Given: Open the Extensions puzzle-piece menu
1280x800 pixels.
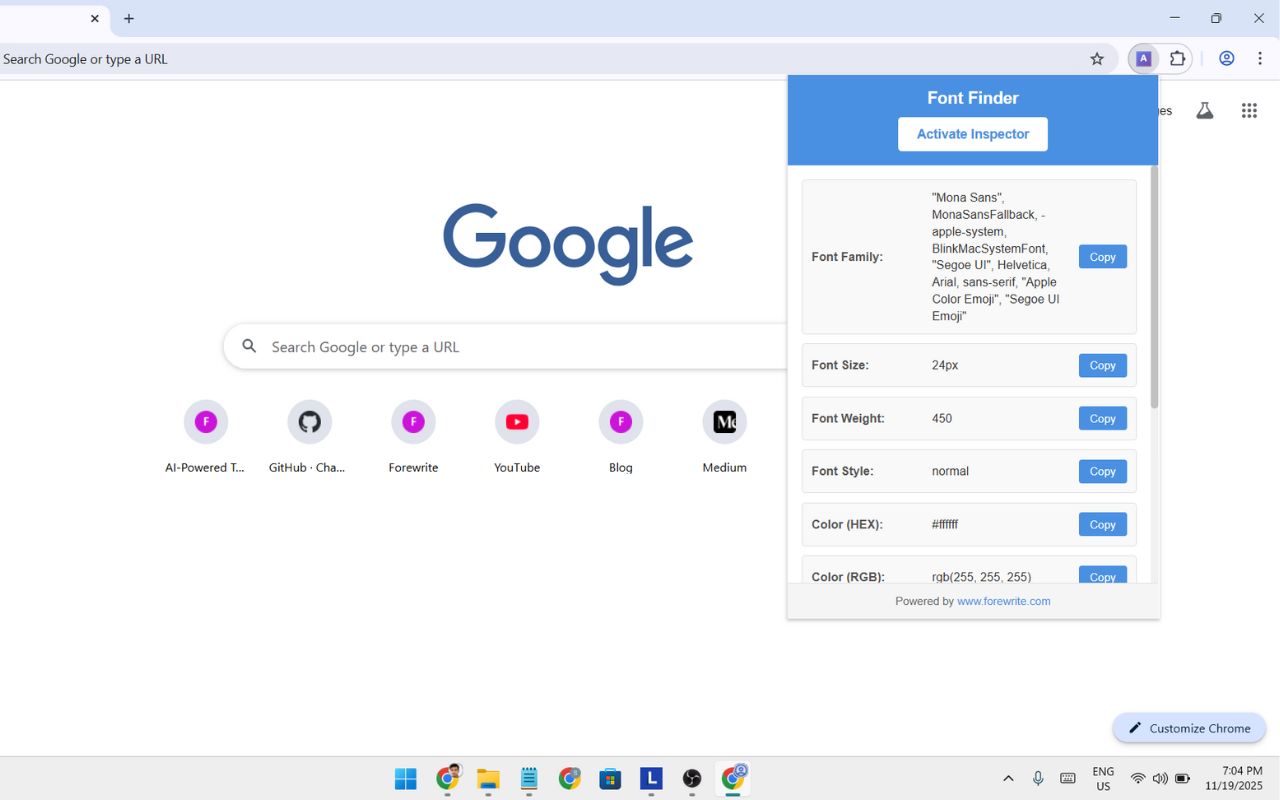Looking at the screenshot, I should [1177, 59].
